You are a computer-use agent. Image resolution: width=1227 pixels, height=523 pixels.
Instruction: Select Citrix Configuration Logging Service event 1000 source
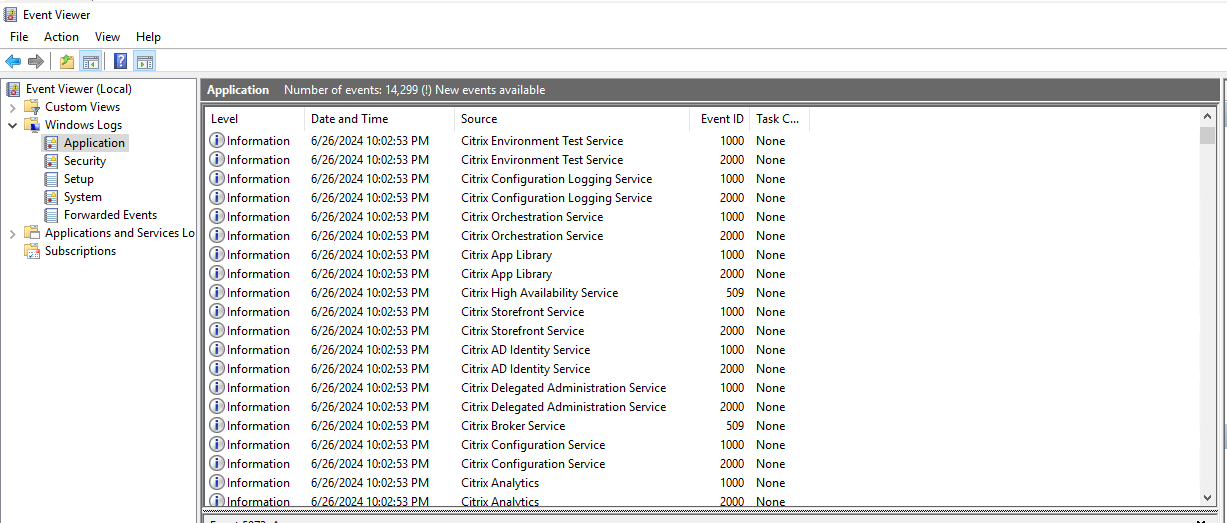pyautogui.click(x=556, y=179)
